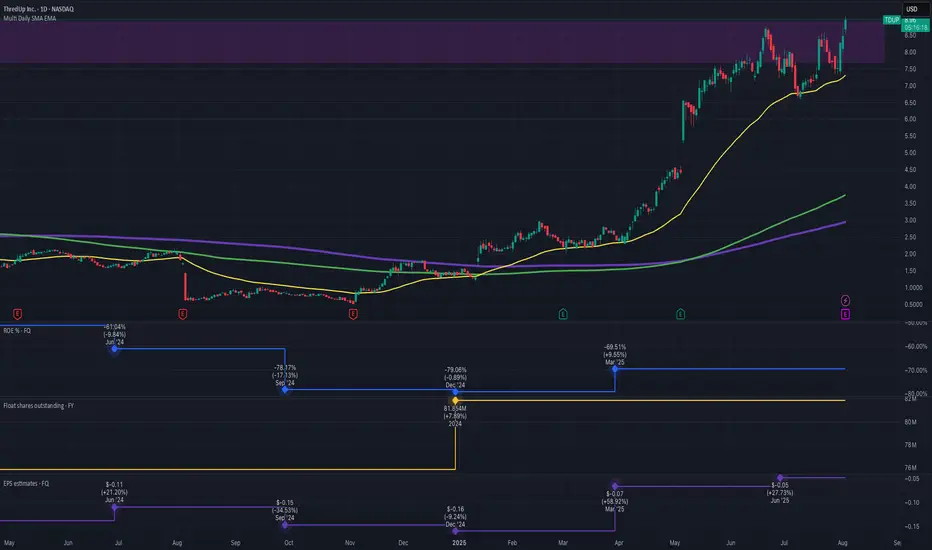Click the $-0.15 Sep '24 EPS label
Viewport: 932px width, 550px height.
coord(285,510)
